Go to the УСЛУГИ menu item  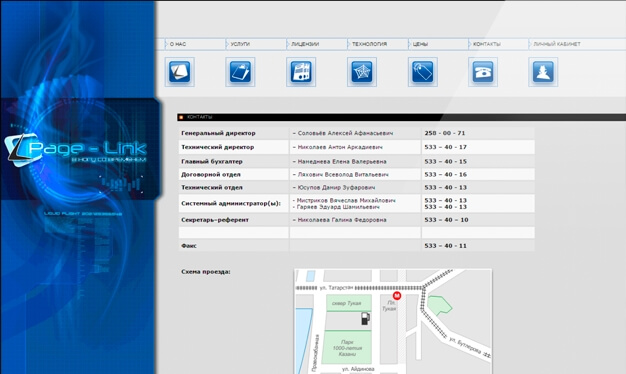click(240, 44)
